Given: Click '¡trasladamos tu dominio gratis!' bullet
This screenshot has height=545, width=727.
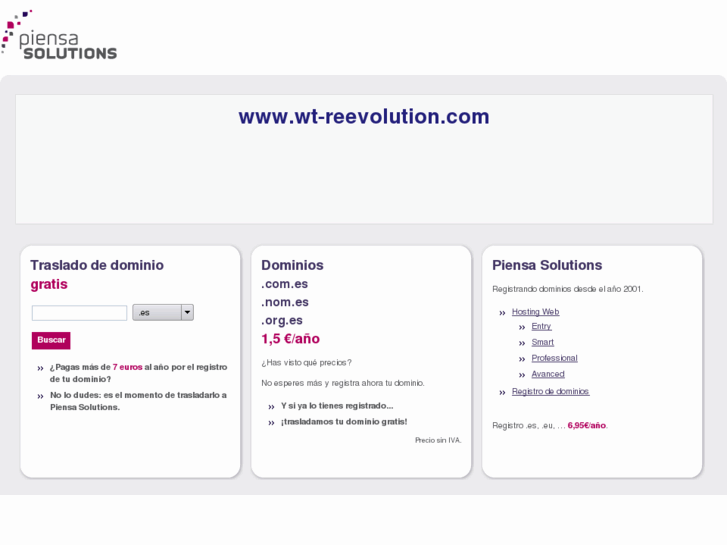Looking at the screenshot, I should pos(344,421).
